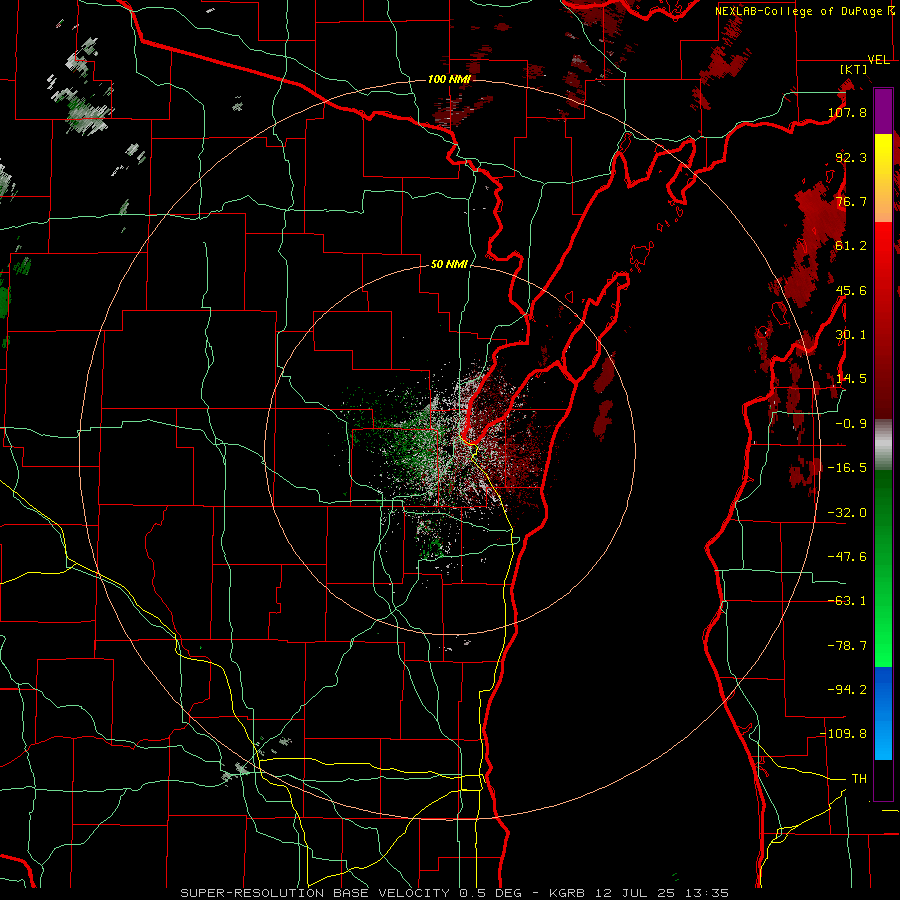Click the -78.7 velocity scale value
Screen dimensions: 900x900
[x=848, y=646]
